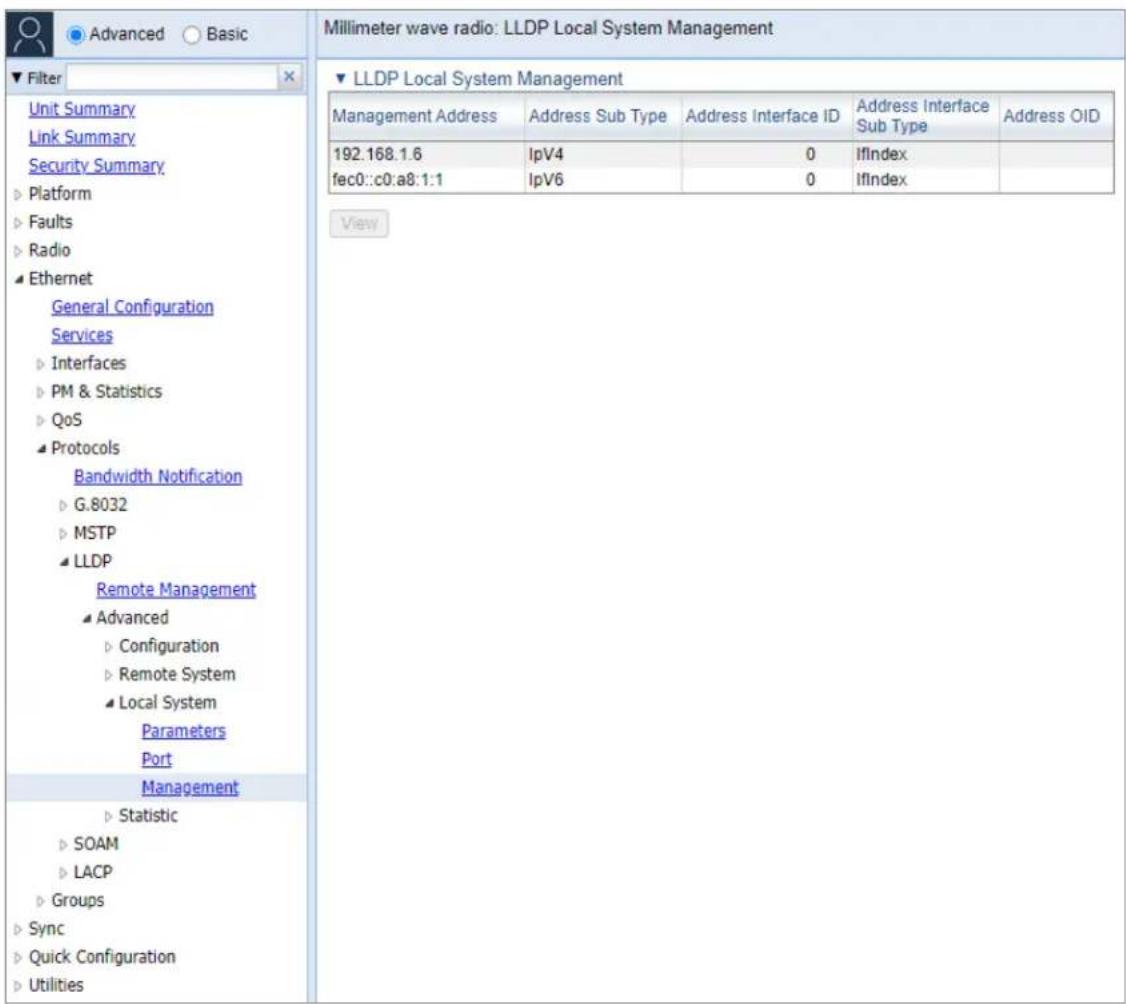This screenshot has height=1004, width=1126.
Task: Expand the Remote System node
Action: click(x=108, y=676)
